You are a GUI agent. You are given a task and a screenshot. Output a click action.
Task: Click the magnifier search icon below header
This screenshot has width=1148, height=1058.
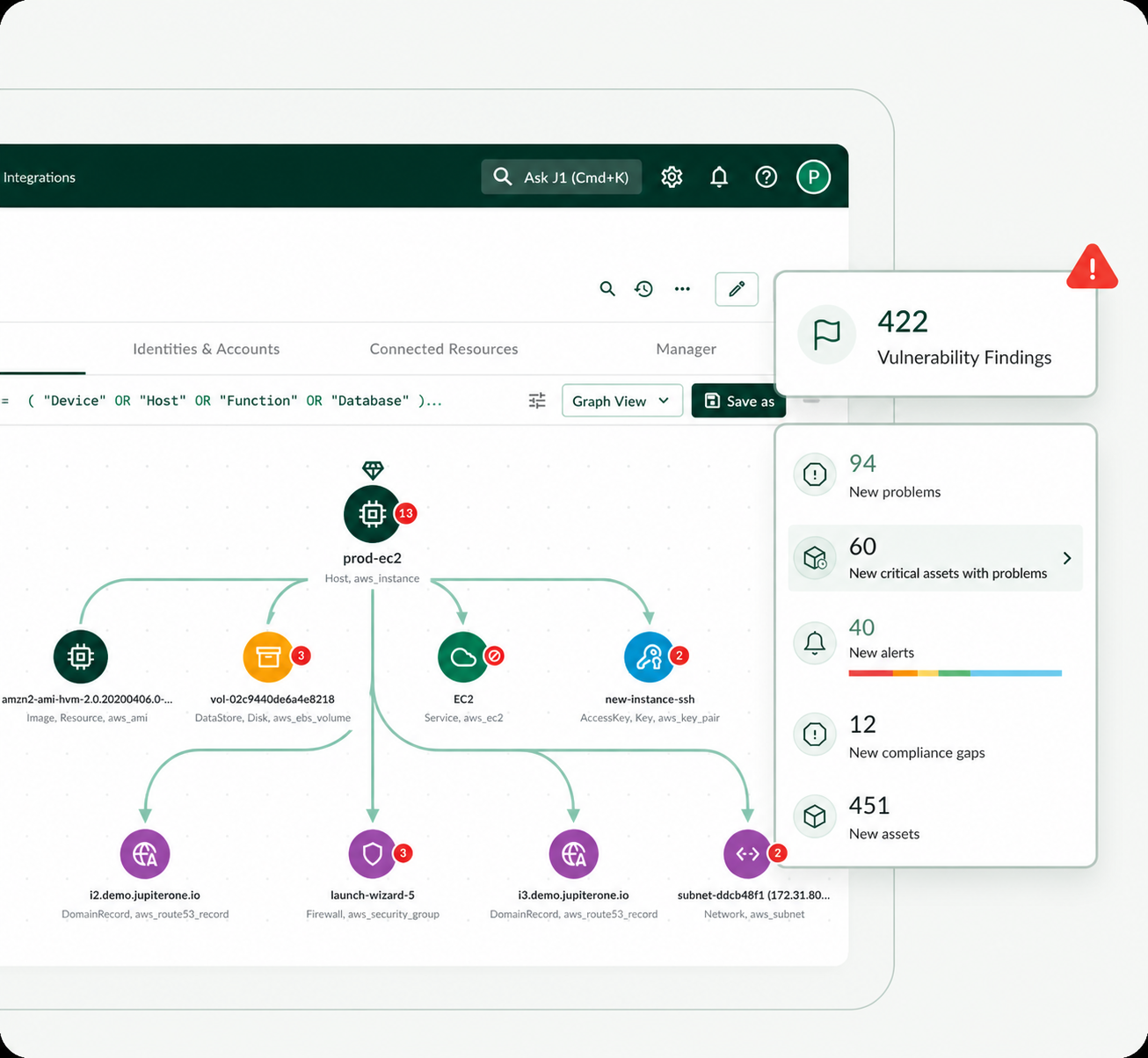pyautogui.click(x=607, y=288)
